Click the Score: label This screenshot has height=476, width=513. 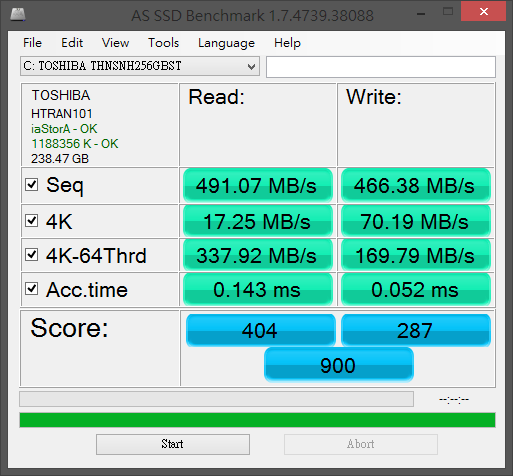69,328
